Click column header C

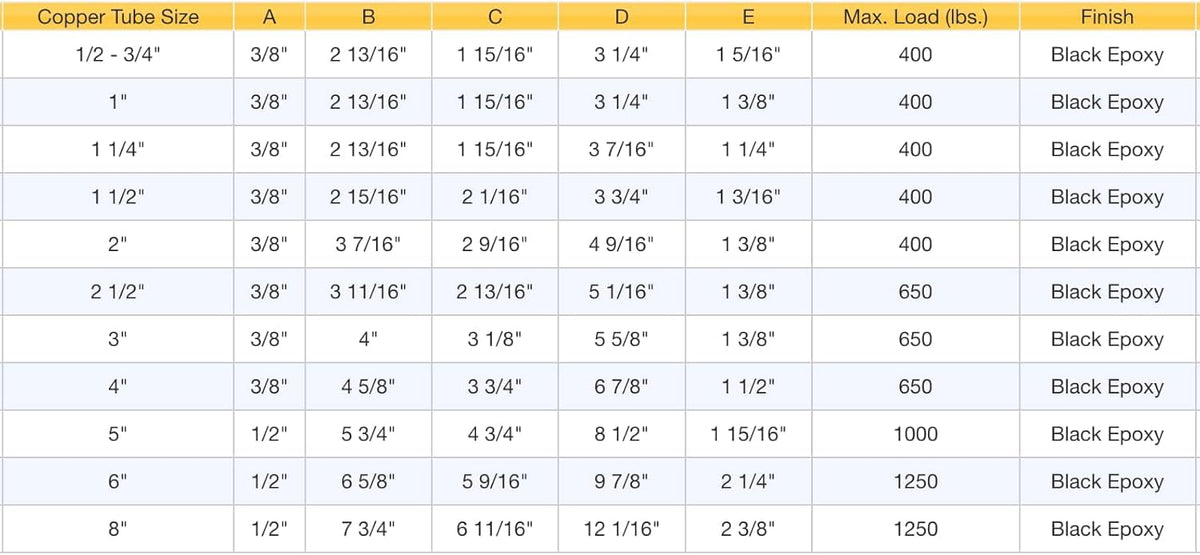pyautogui.click(x=495, y=17)
